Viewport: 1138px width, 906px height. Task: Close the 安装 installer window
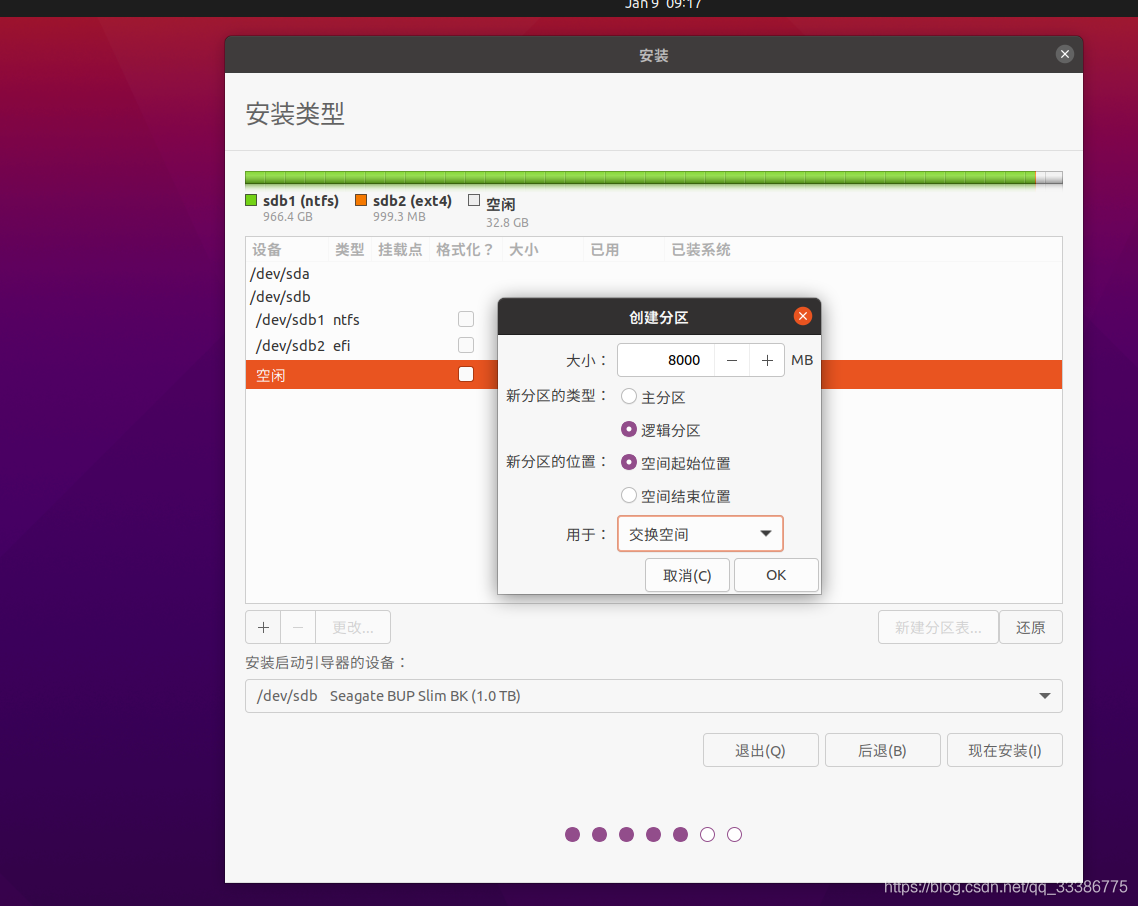coord(1065,54)
